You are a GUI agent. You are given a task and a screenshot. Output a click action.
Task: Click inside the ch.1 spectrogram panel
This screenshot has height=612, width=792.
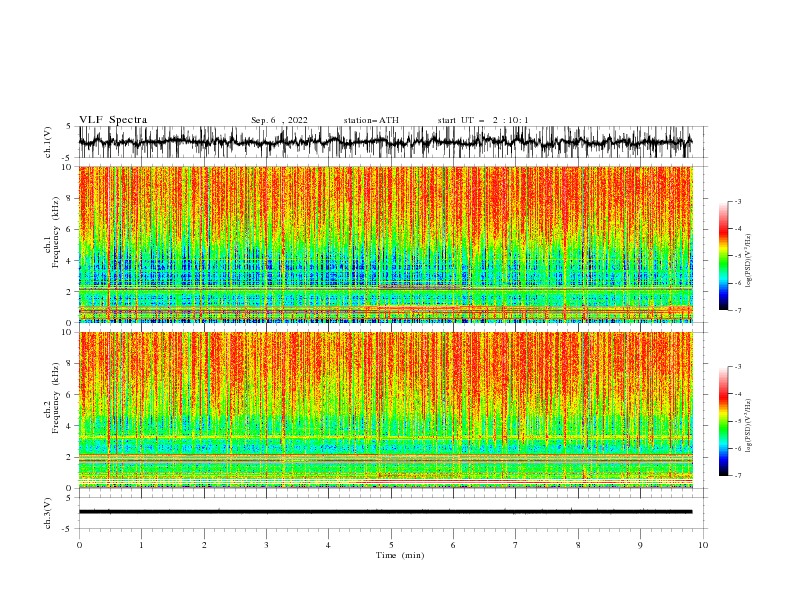(386, 244)
